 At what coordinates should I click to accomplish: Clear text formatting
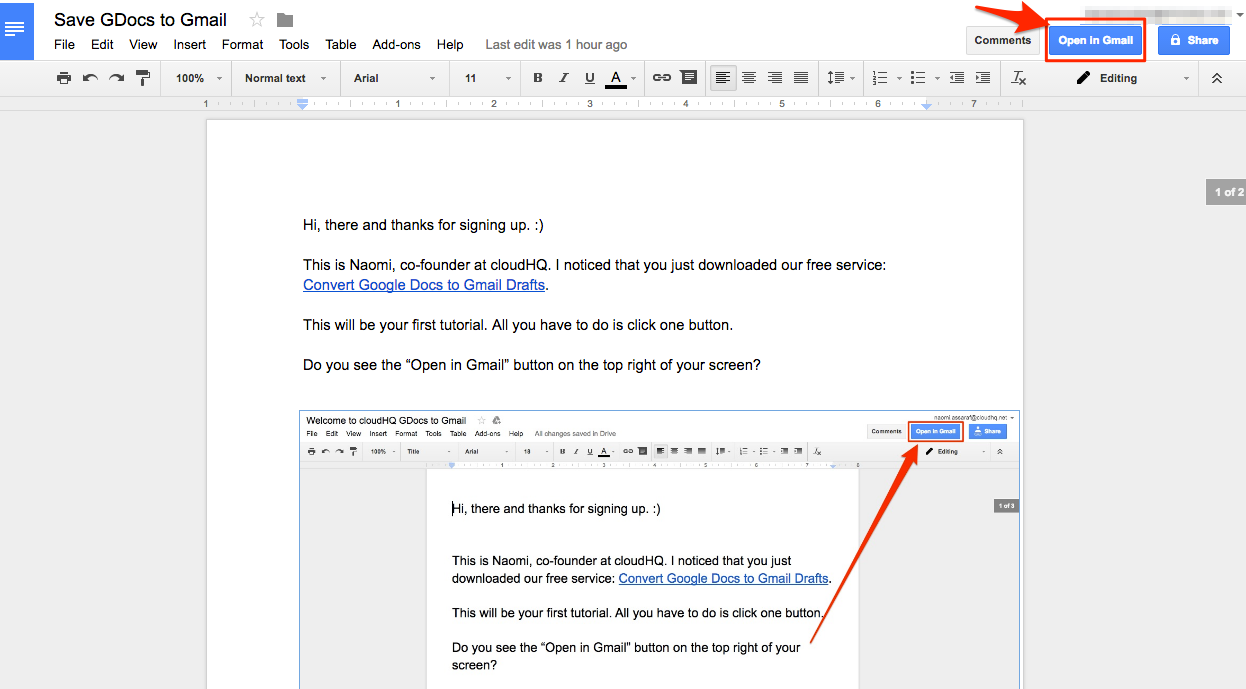point(1018,77)
